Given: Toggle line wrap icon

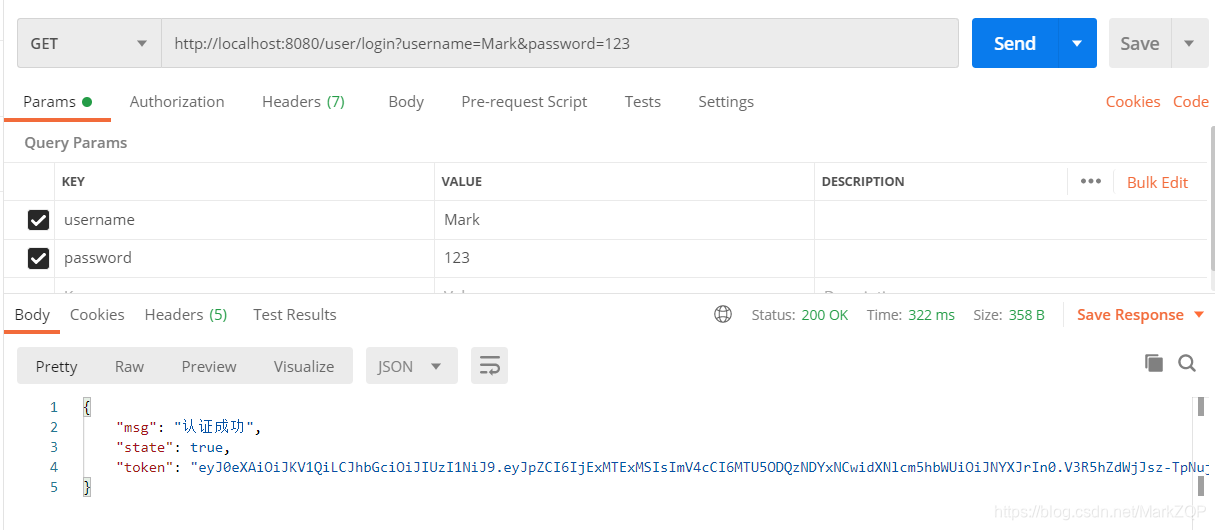Looking at the screenshot, I should pos(489,366).
